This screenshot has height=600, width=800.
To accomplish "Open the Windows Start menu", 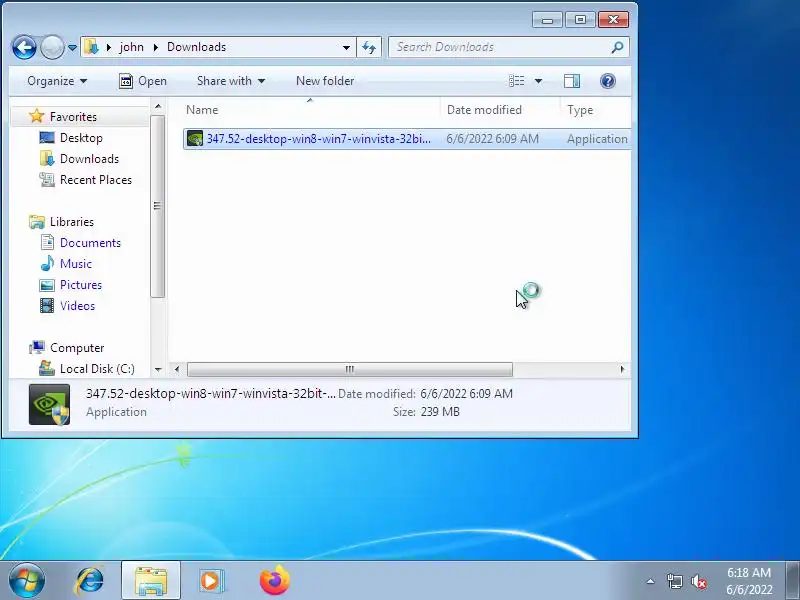I will tap(27, 580).
